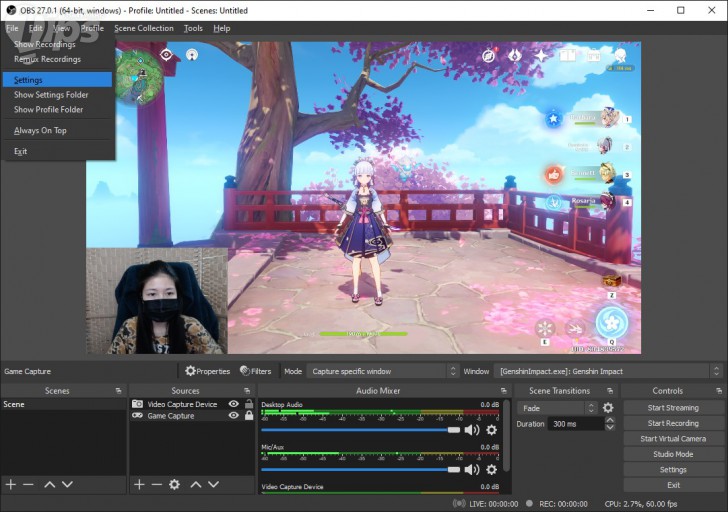This screenshot has height=512, width=728.
Task: Click the REC status dot icon
Action: click(529, 503)
